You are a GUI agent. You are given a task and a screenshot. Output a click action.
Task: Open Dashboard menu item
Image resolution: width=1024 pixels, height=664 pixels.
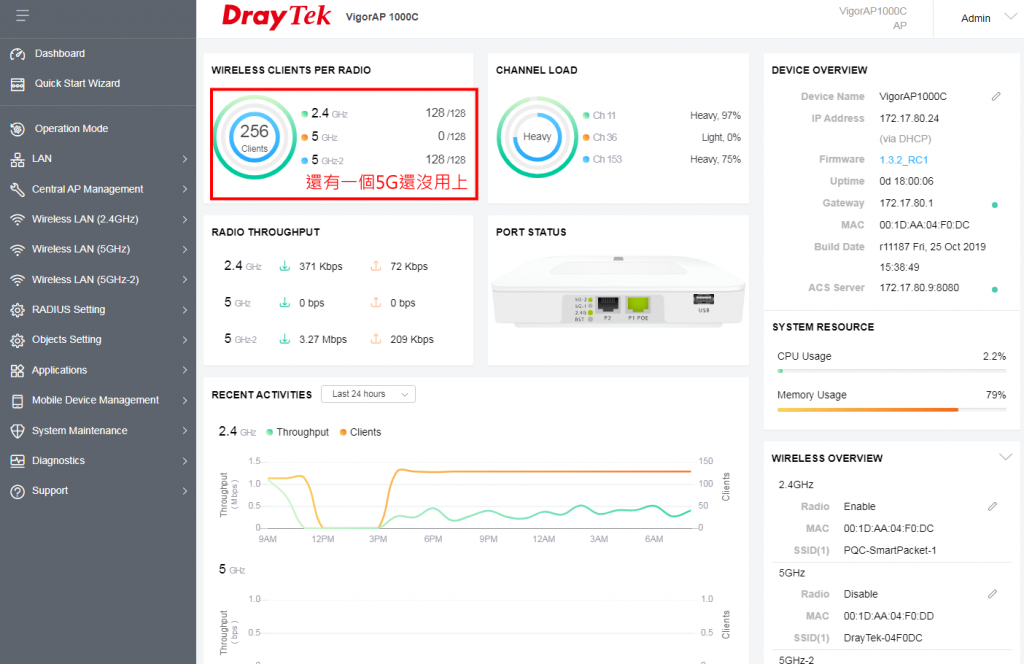pos(60,54)
